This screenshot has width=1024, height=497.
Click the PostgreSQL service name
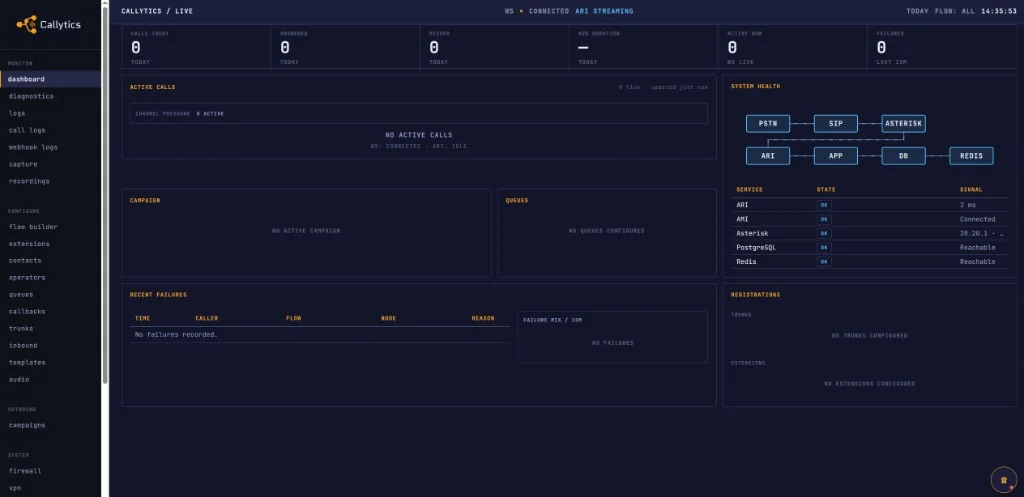pyautogui.click(x=756, y=248)
